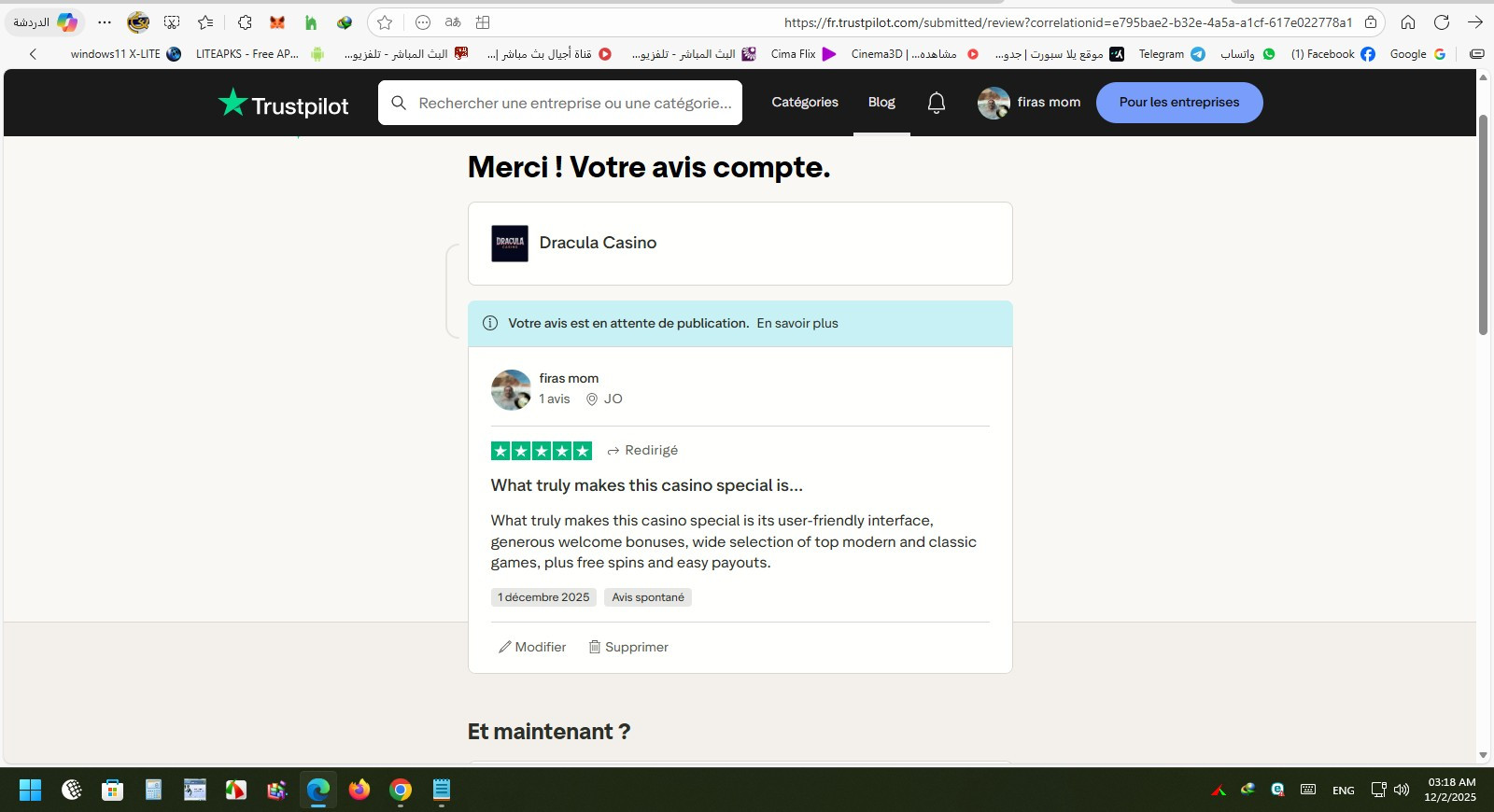The image size is (1494, 812).
Task: Open the Google bookmark
Action: coord(1417,54)
